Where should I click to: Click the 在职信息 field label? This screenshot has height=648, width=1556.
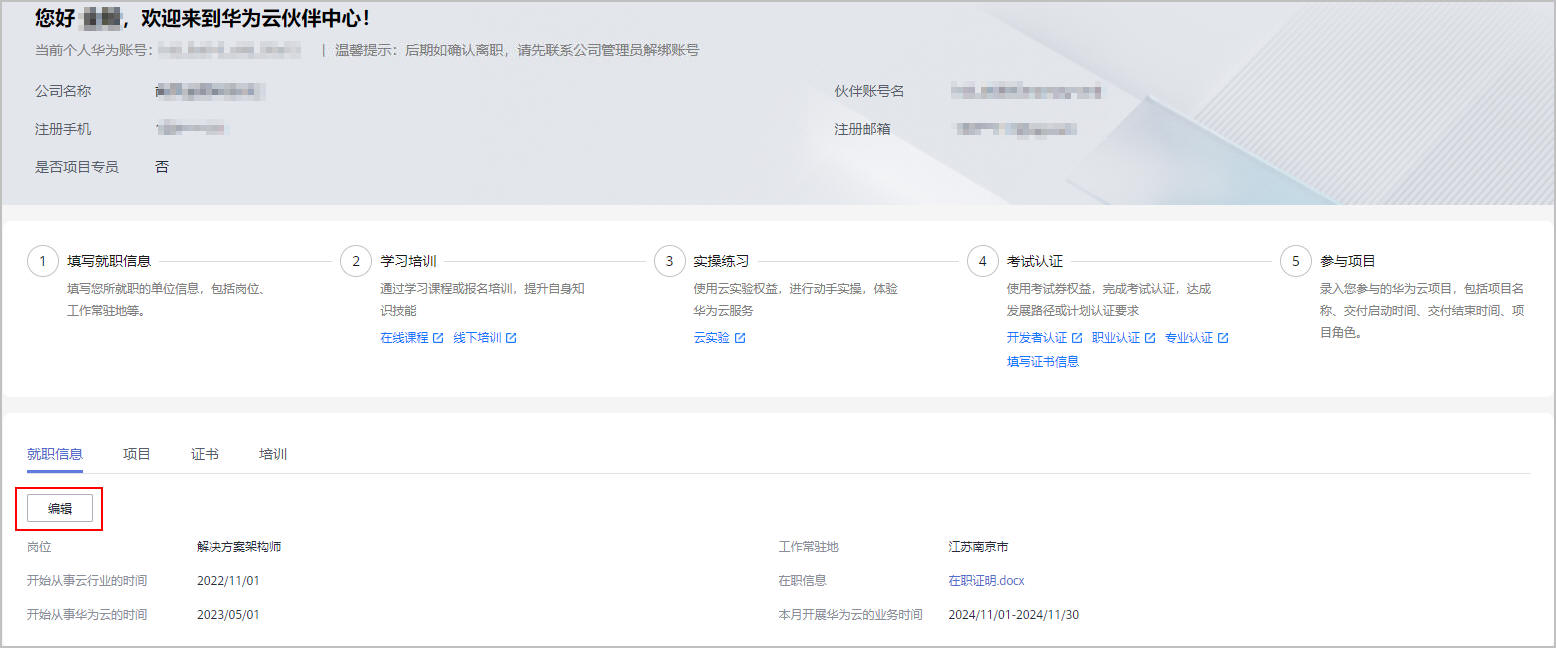tap(803, 581)
